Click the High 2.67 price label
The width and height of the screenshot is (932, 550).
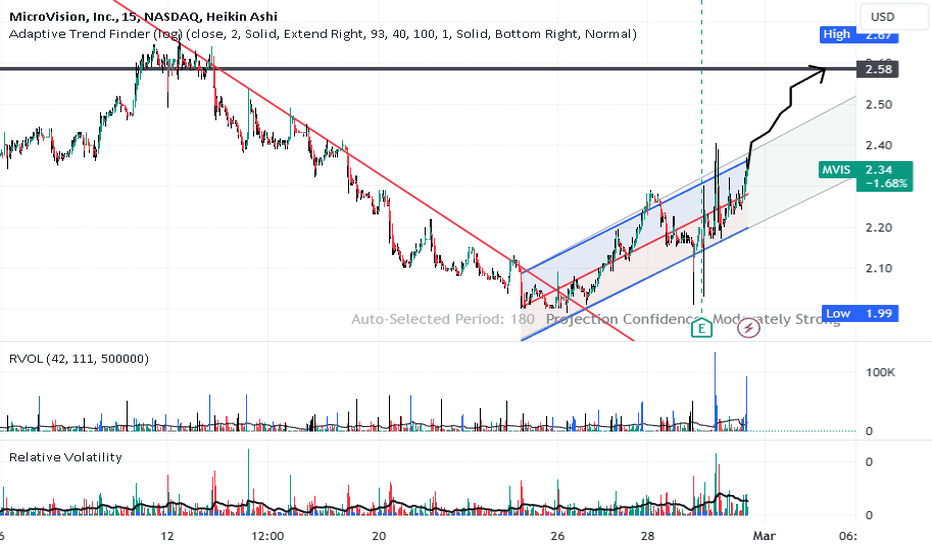coord(859,34)
